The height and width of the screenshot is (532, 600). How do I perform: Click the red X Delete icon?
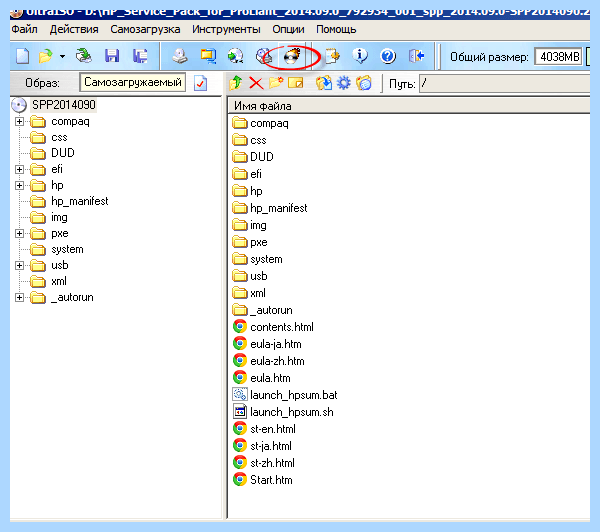[256, 83]
